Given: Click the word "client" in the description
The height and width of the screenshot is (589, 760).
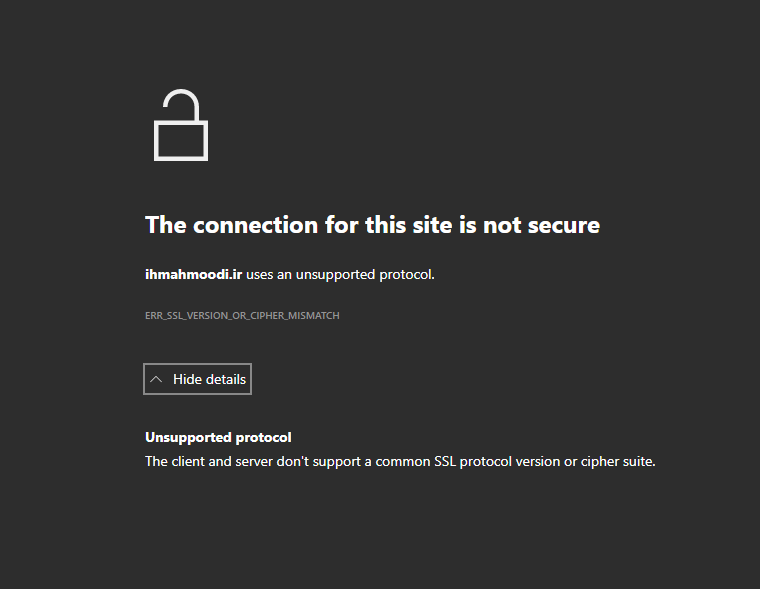Looking at the screenshot, I should (x=190, y=461).
